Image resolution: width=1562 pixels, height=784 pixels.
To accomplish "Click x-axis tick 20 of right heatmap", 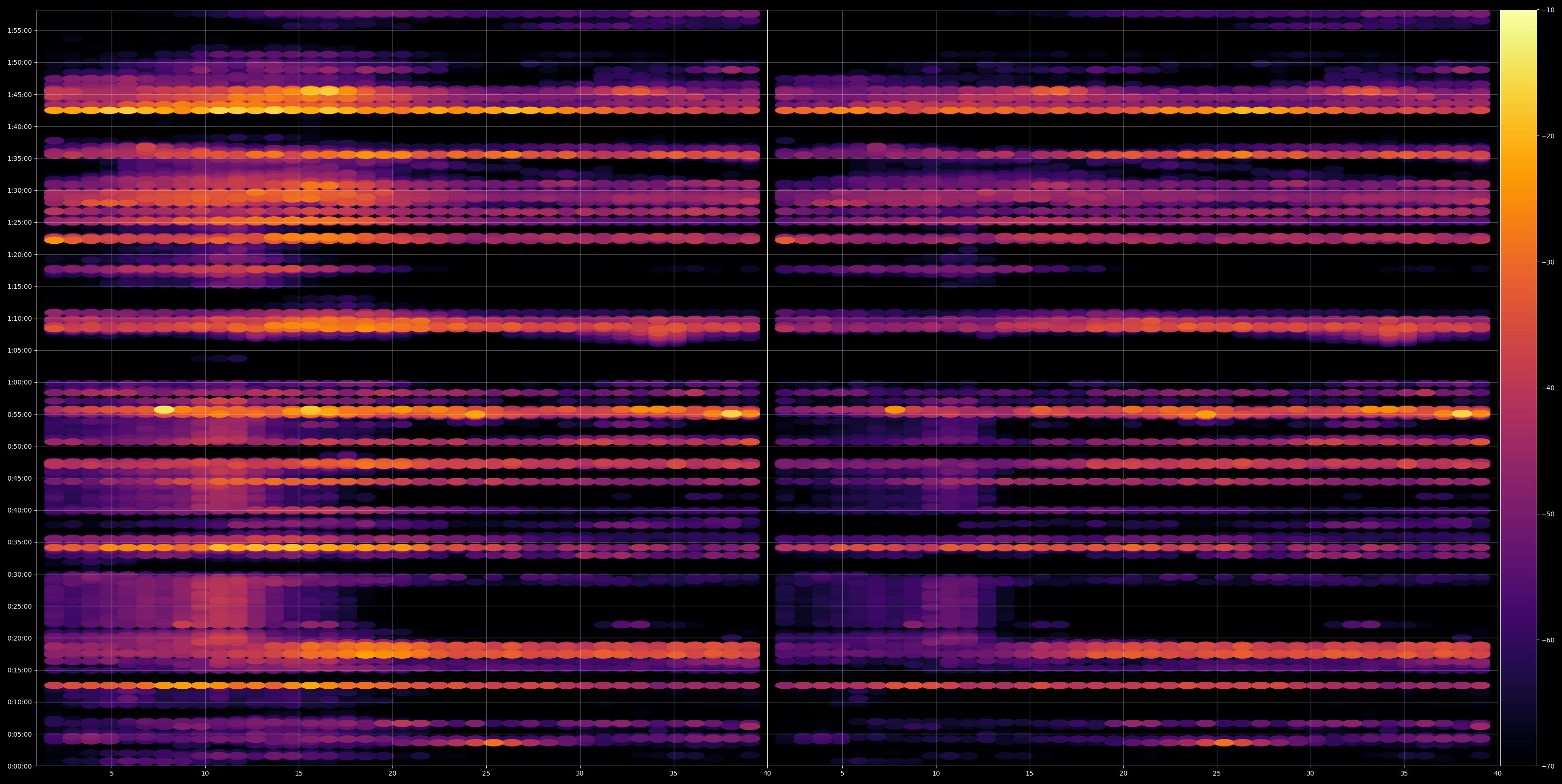I will (1123, 774).
